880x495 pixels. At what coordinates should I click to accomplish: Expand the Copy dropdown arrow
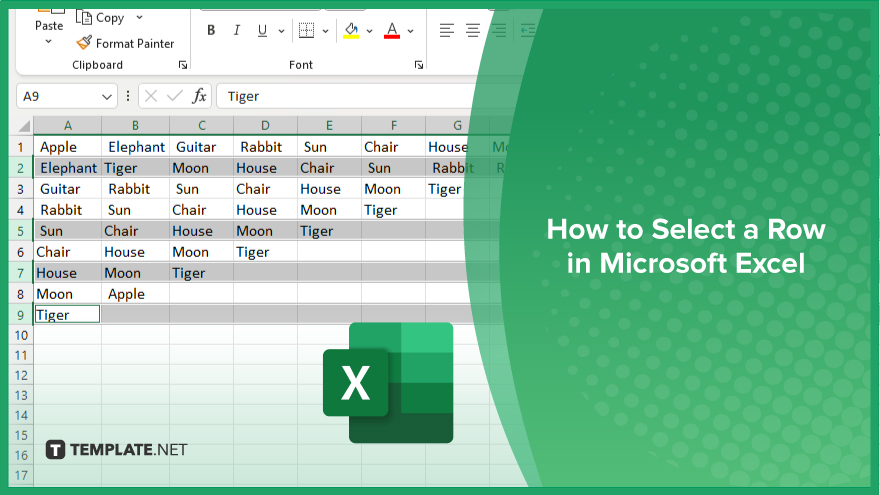(139, 18)
